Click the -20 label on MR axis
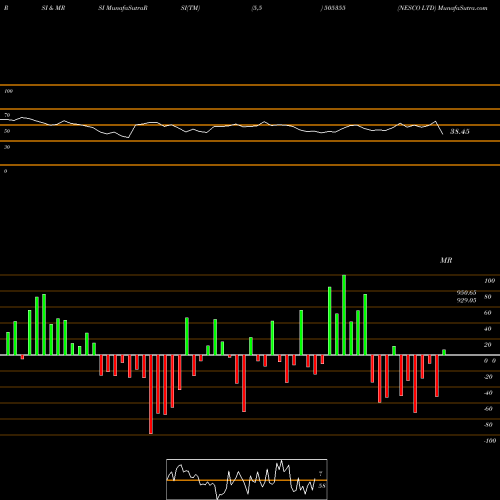Viewport: 500px width, 500px height. (x=488, y=377)
